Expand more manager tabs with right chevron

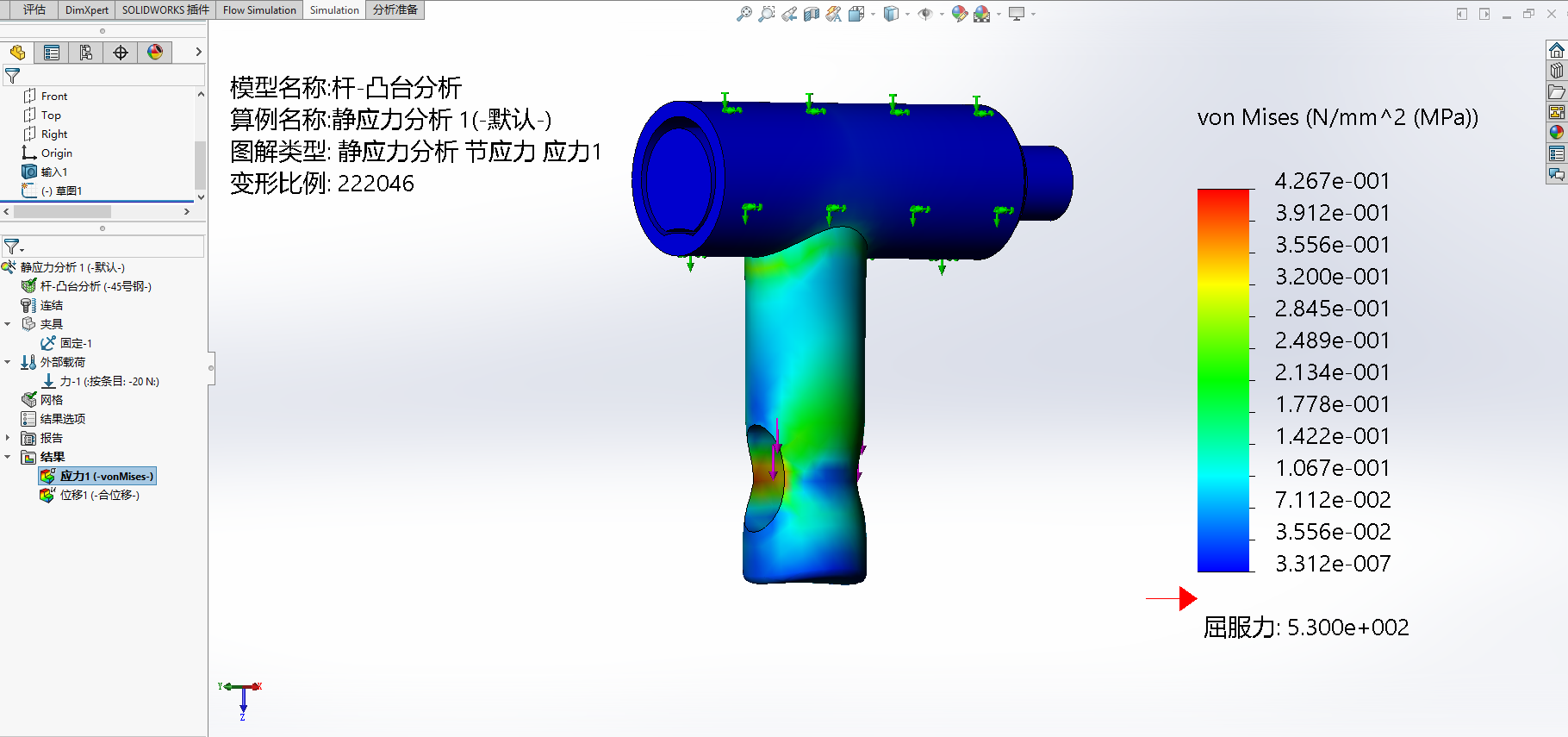pyautogui.click(x=198, y=53)
